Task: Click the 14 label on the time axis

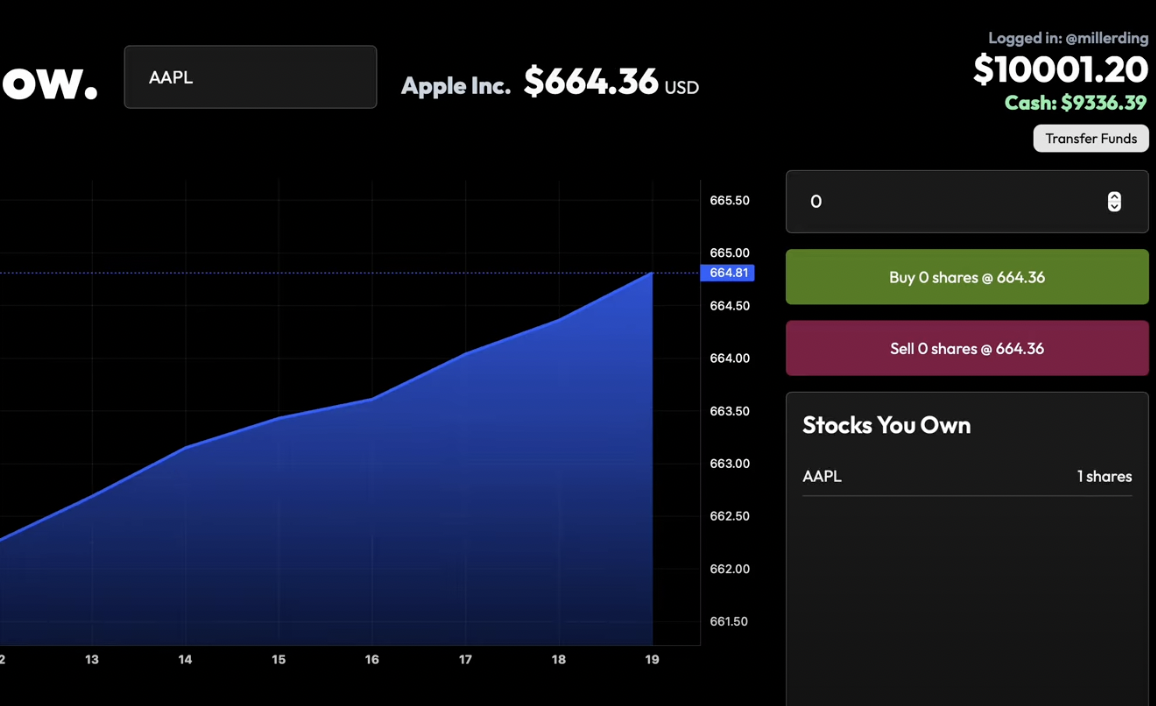Action: pos(185,659)
